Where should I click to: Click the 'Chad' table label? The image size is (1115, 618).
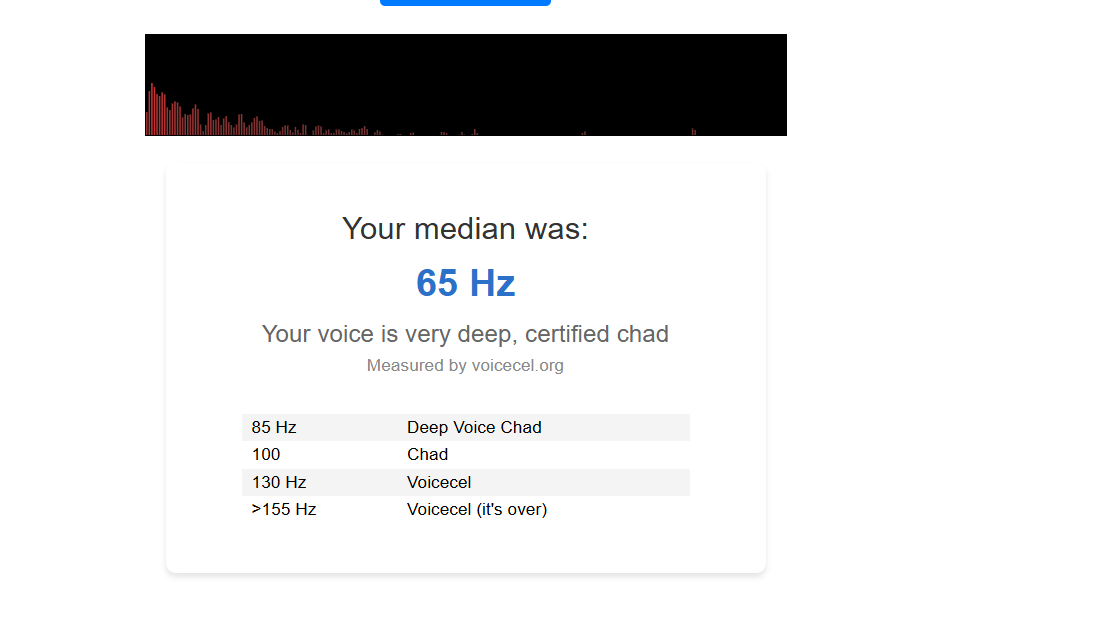coord(427,454)
